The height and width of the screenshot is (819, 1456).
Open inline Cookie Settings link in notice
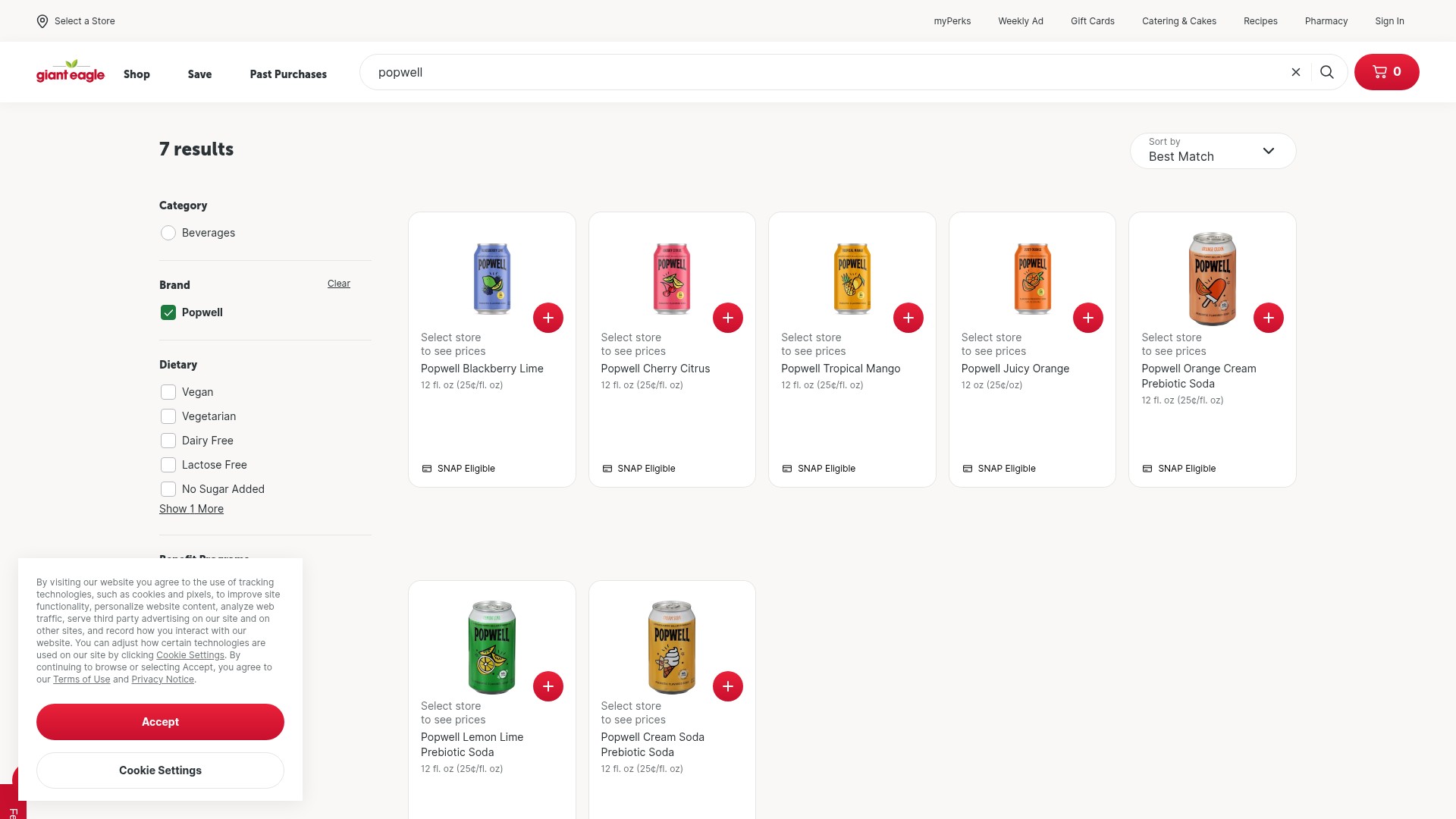(x=190, y=655)
